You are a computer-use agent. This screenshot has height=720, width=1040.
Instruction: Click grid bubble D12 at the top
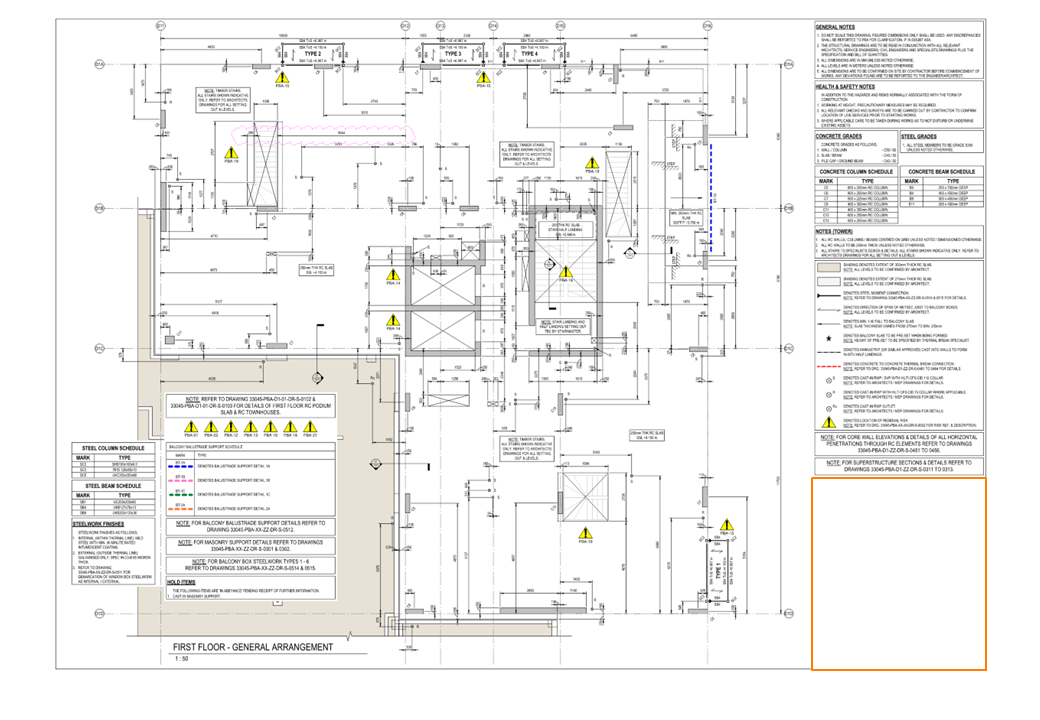(405, 26)
